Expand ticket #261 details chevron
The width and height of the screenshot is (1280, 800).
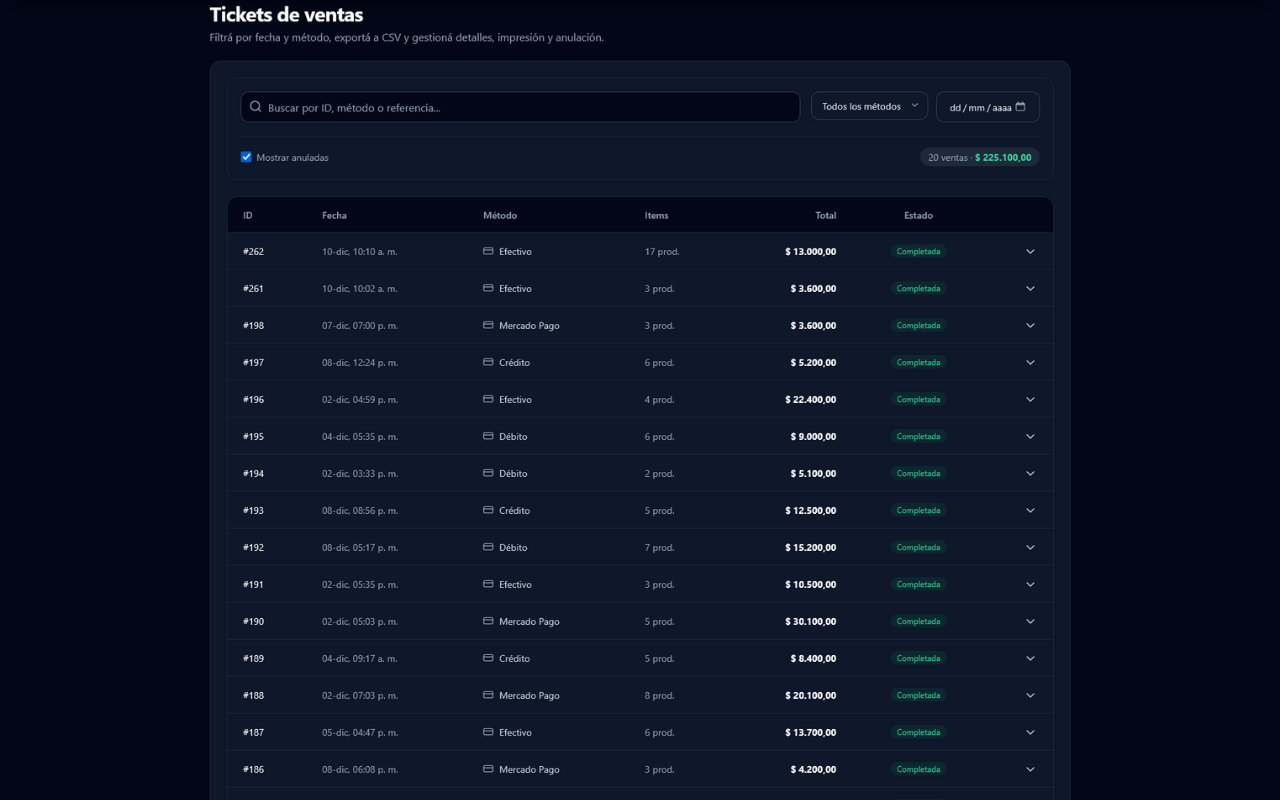pyautogui.click(x=1030, y=289)
